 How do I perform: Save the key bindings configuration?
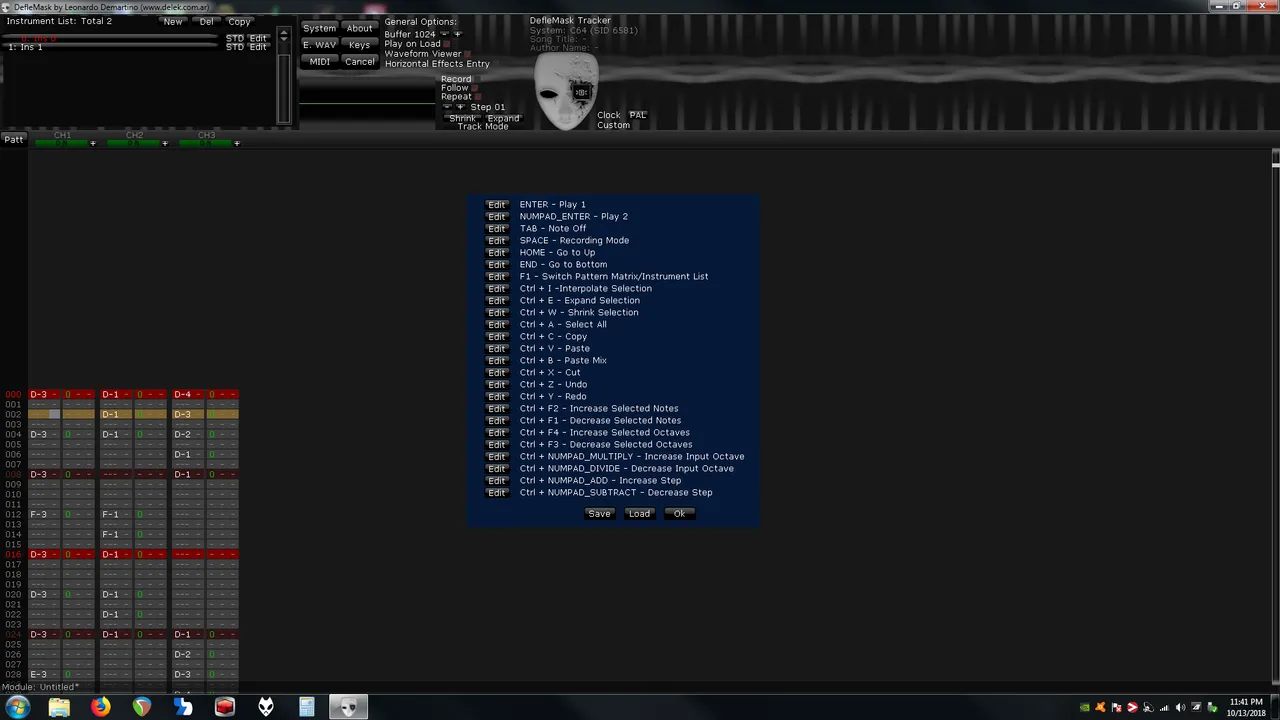tap(599, 514)
